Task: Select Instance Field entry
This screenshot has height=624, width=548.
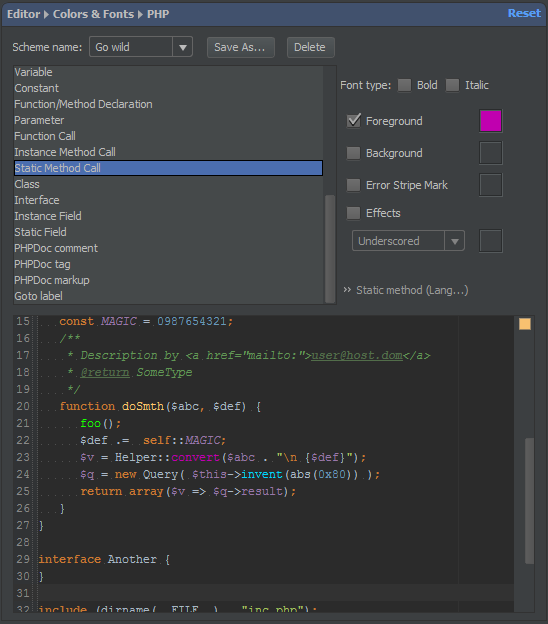Action: pos(168,216)
